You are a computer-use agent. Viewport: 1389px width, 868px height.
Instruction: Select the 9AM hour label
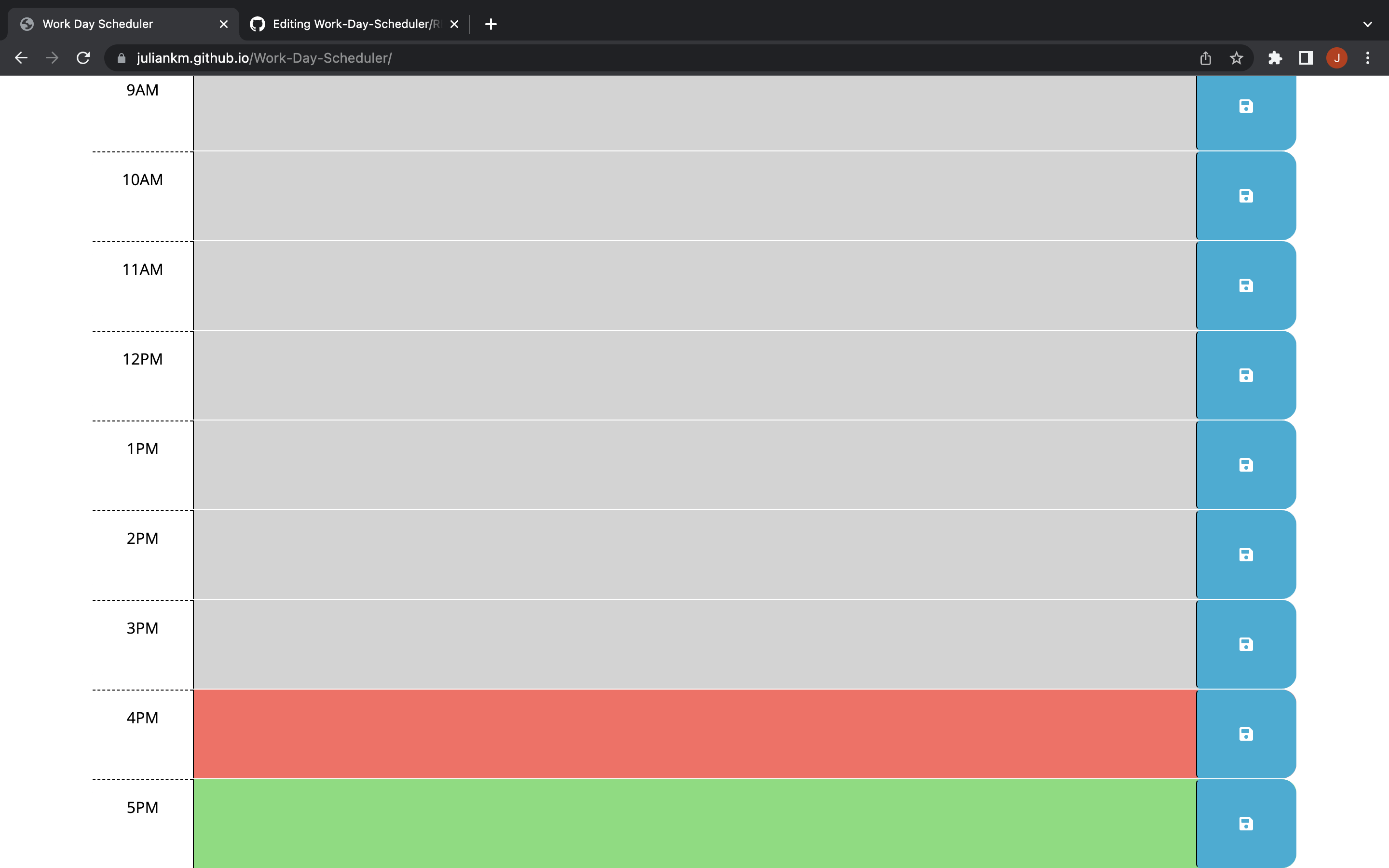coord(142,90)
